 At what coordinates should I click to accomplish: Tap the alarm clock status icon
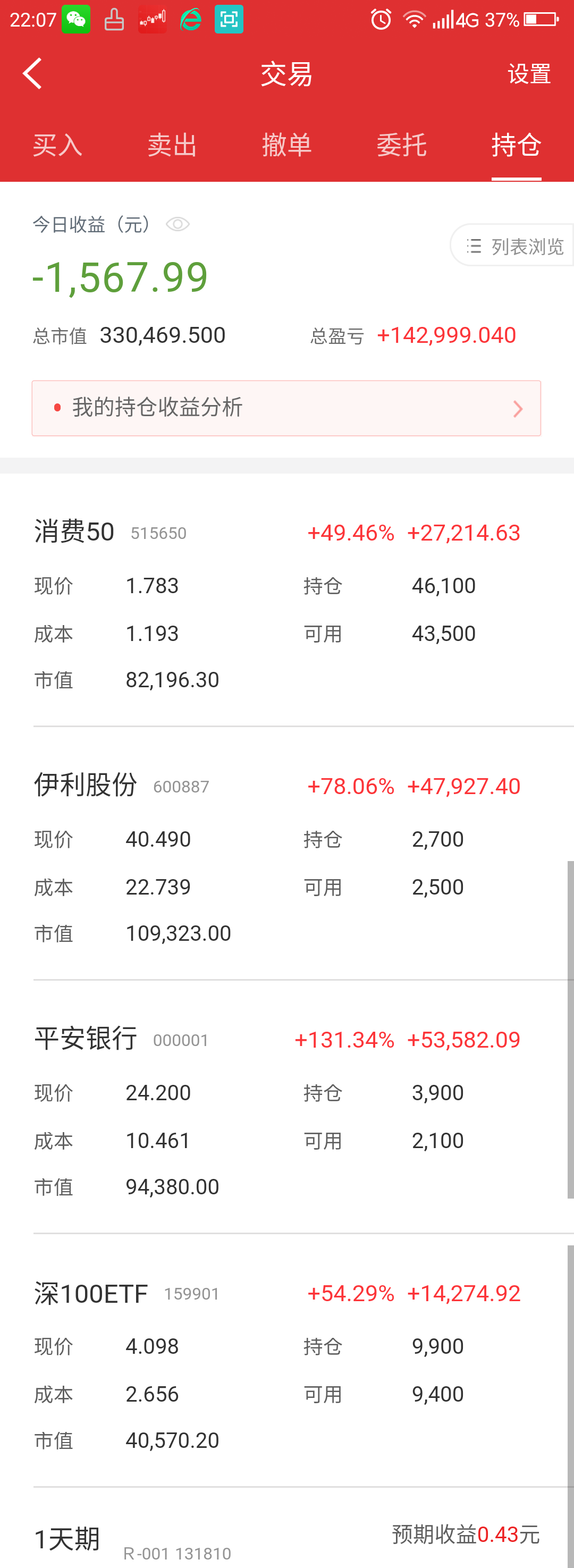[x=381, y=20]
